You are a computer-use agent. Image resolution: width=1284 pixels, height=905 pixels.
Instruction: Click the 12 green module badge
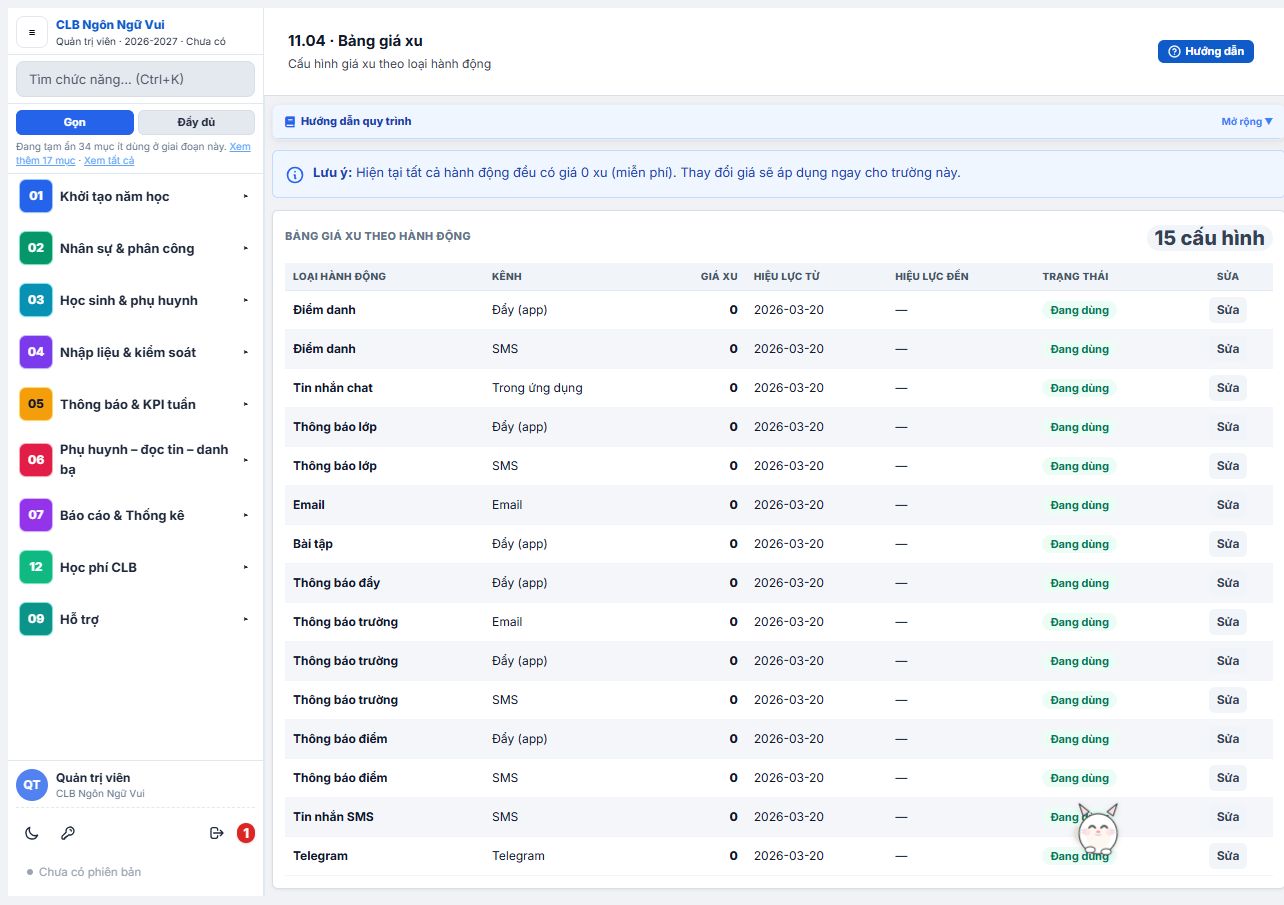pyautogui.click(x=36, y=567)
